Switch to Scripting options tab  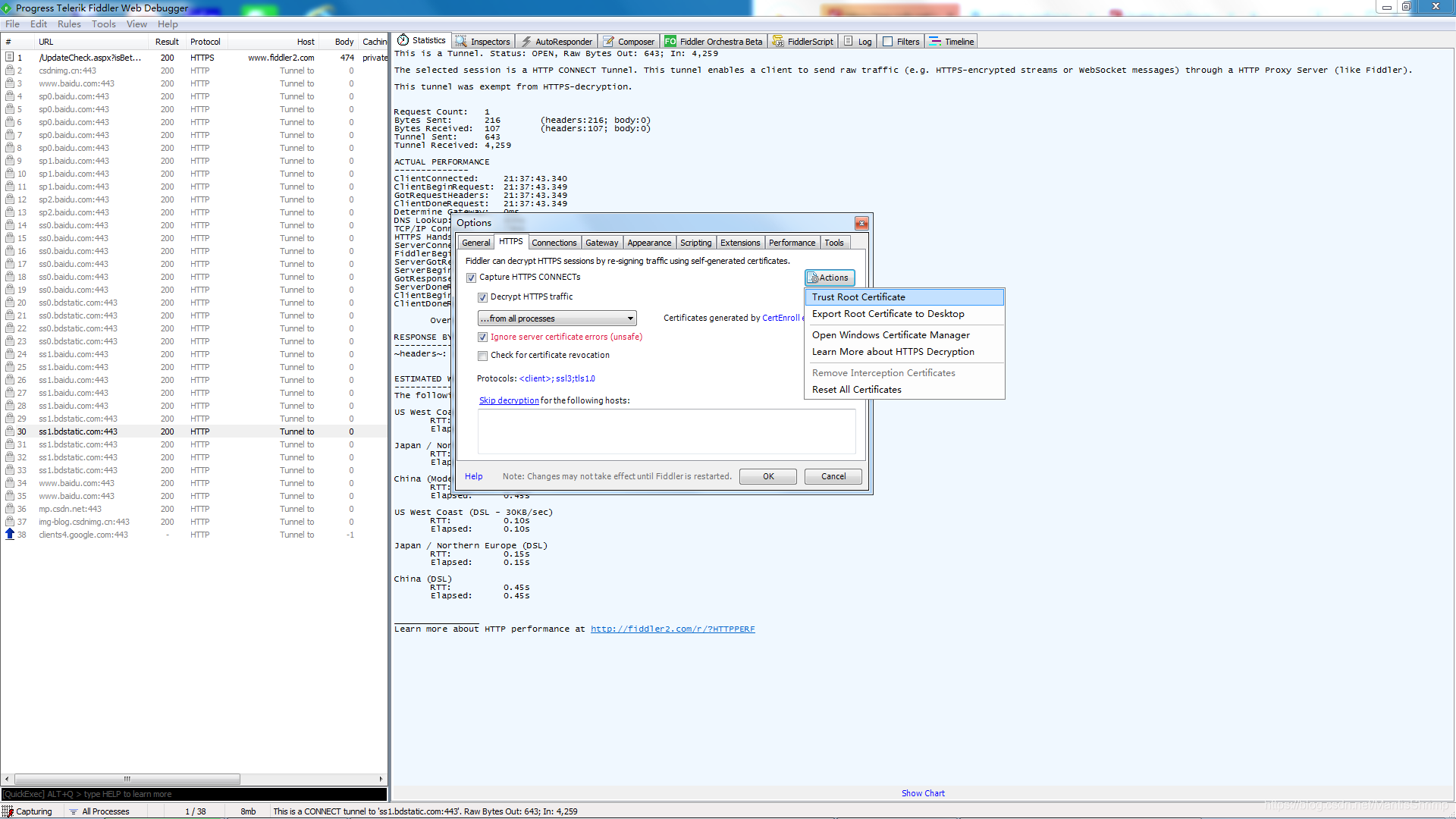(x=696, y=243)
